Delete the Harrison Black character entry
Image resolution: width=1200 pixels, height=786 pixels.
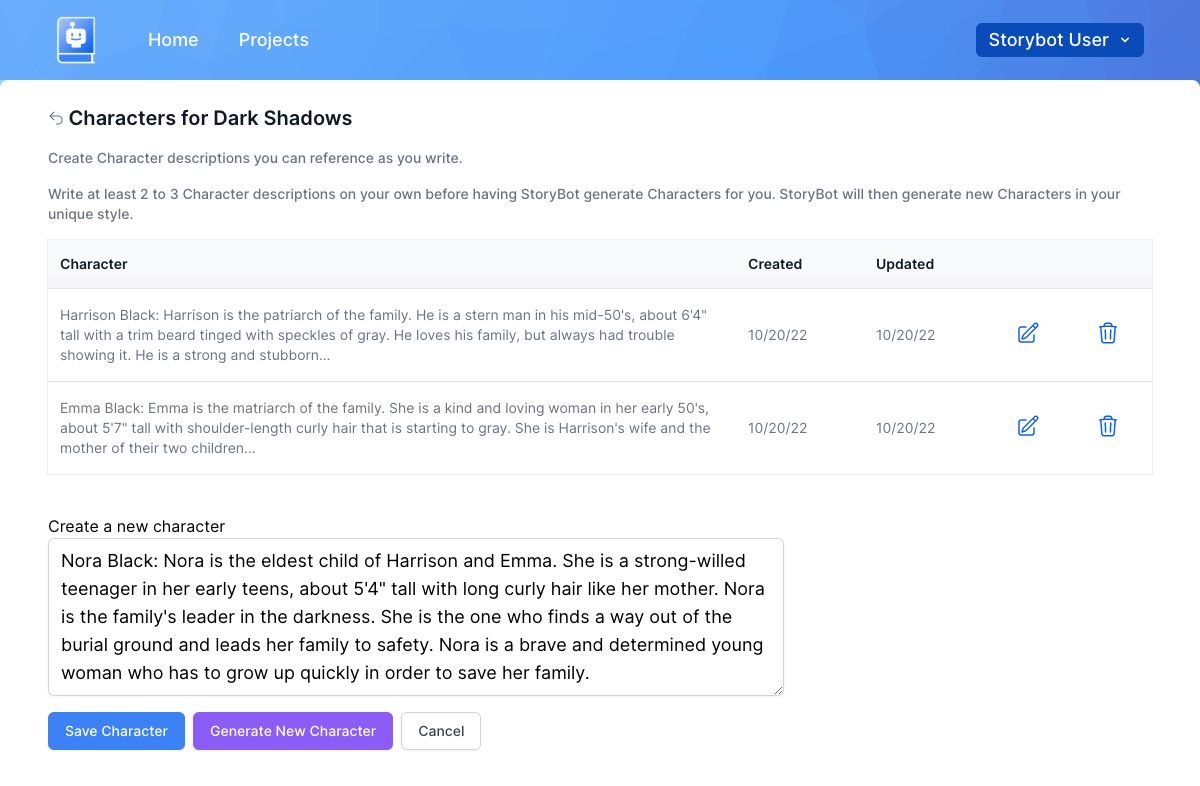pos(1108,334)
